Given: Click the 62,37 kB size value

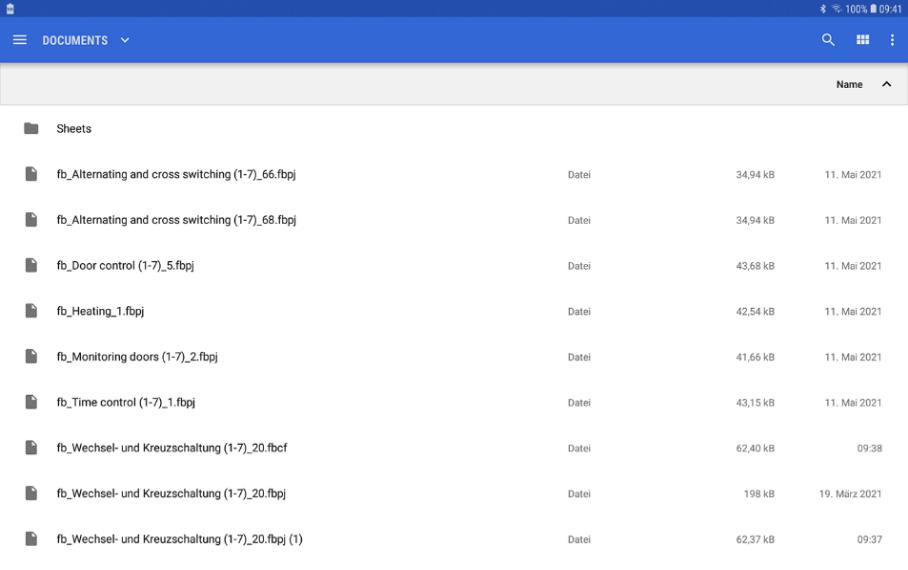Looking at the screenshot, I should [x=755, y=540].
